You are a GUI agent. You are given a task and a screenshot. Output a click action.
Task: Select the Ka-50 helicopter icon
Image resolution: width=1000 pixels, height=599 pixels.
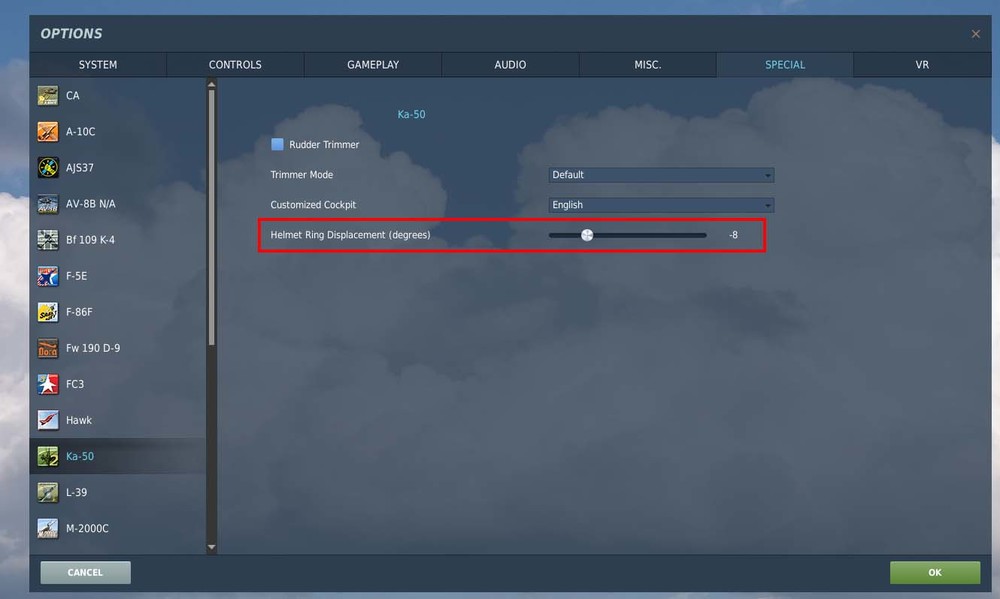[x=48, y=456]
